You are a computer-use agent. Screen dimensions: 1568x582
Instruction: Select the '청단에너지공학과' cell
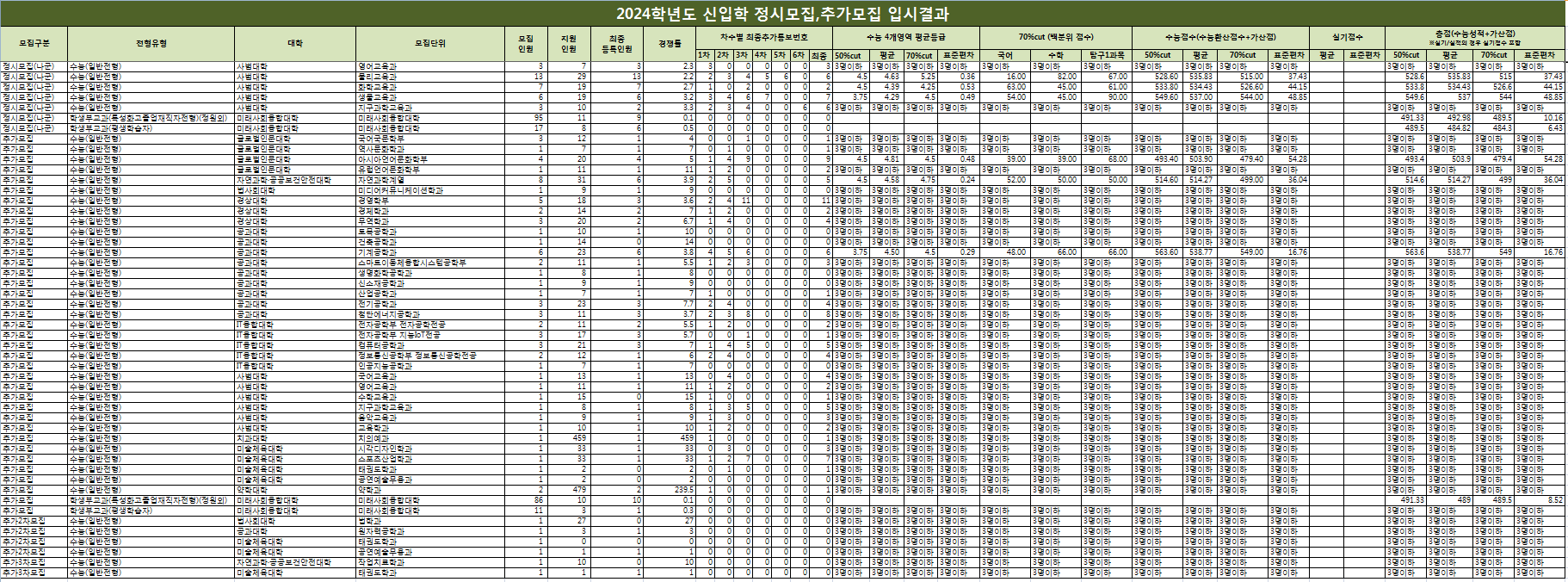[430, 314]
